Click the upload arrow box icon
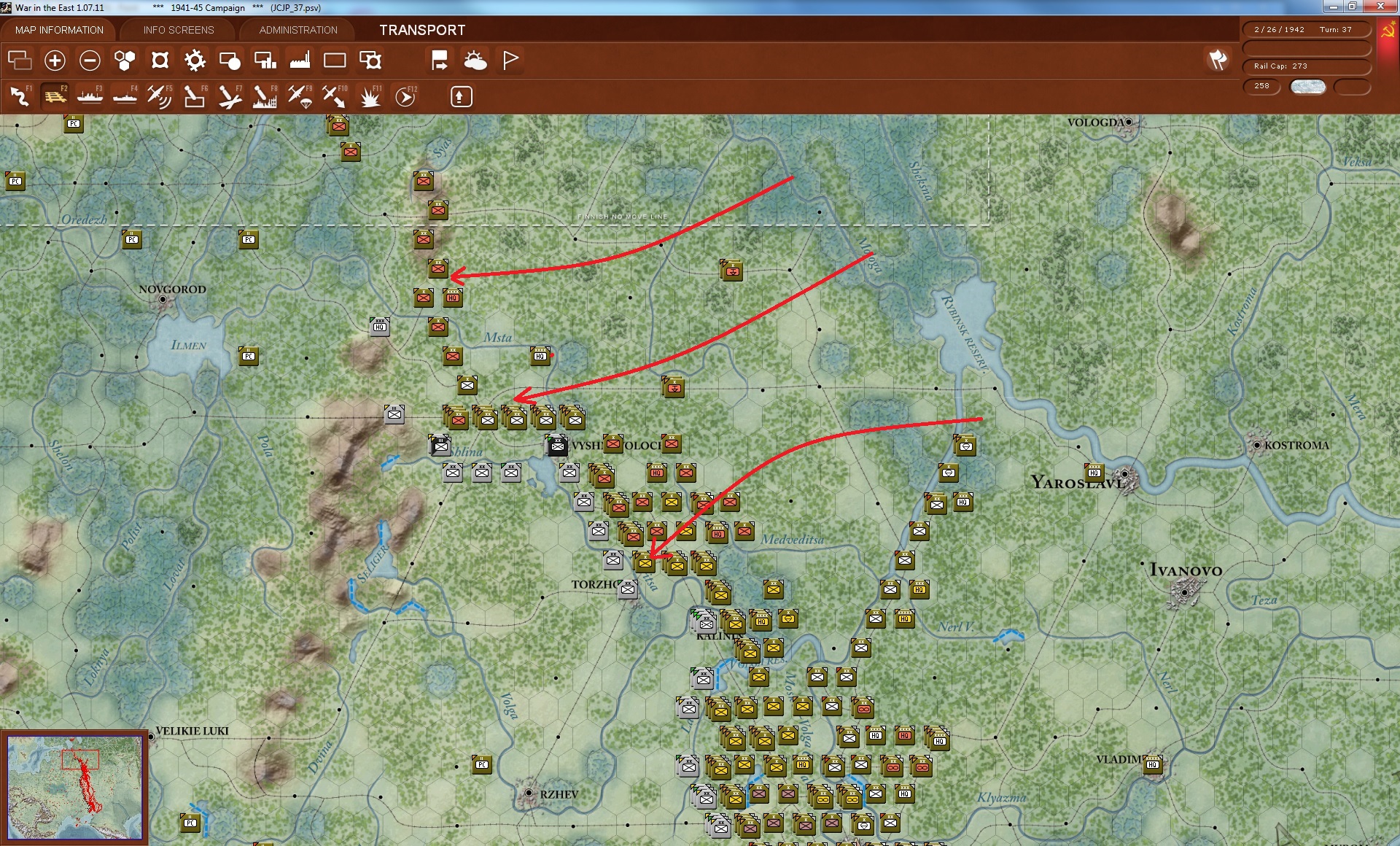This screenshot has height=846, width=1400. pos(461,96)
